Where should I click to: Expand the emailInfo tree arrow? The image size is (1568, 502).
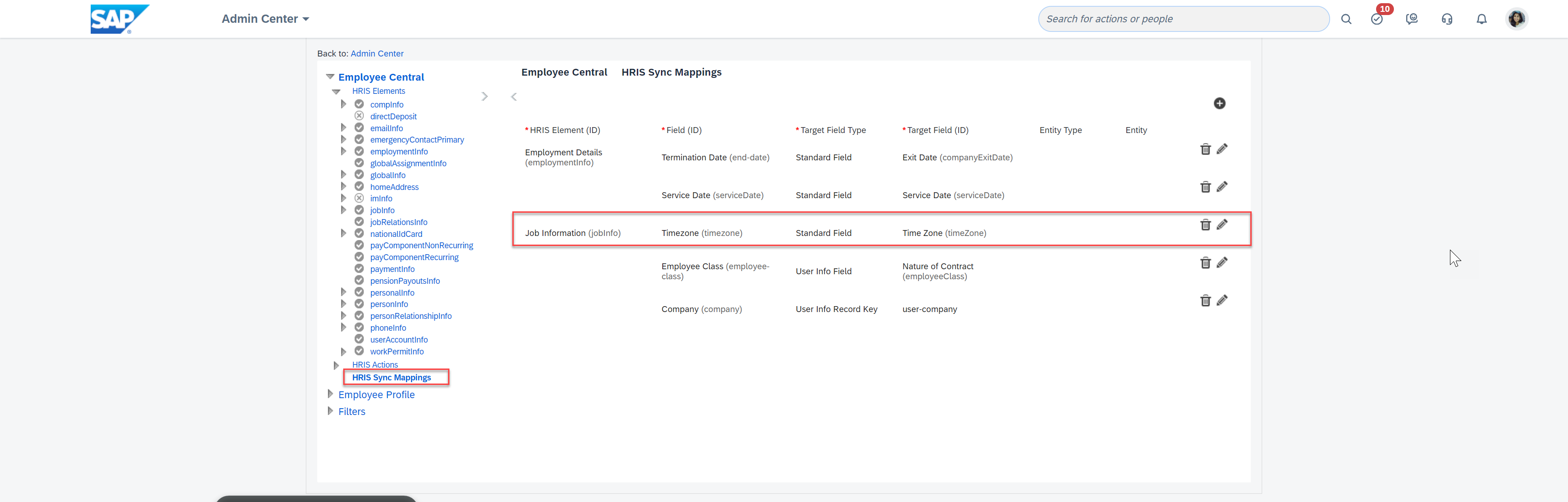click(343, 128)
